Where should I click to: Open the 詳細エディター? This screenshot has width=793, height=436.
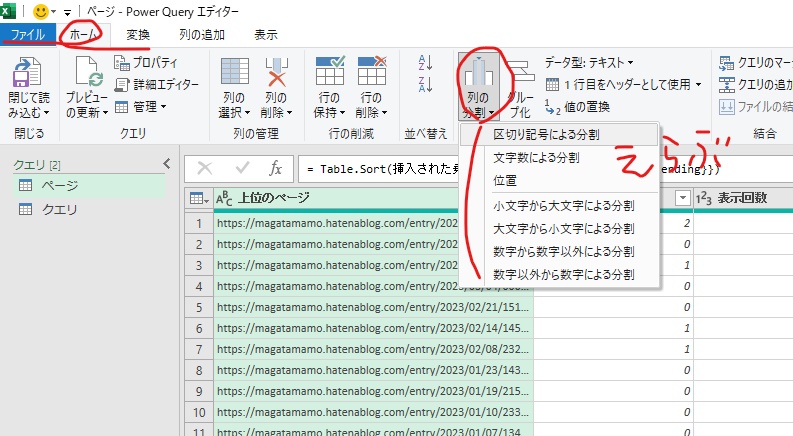tap(157, 84)
